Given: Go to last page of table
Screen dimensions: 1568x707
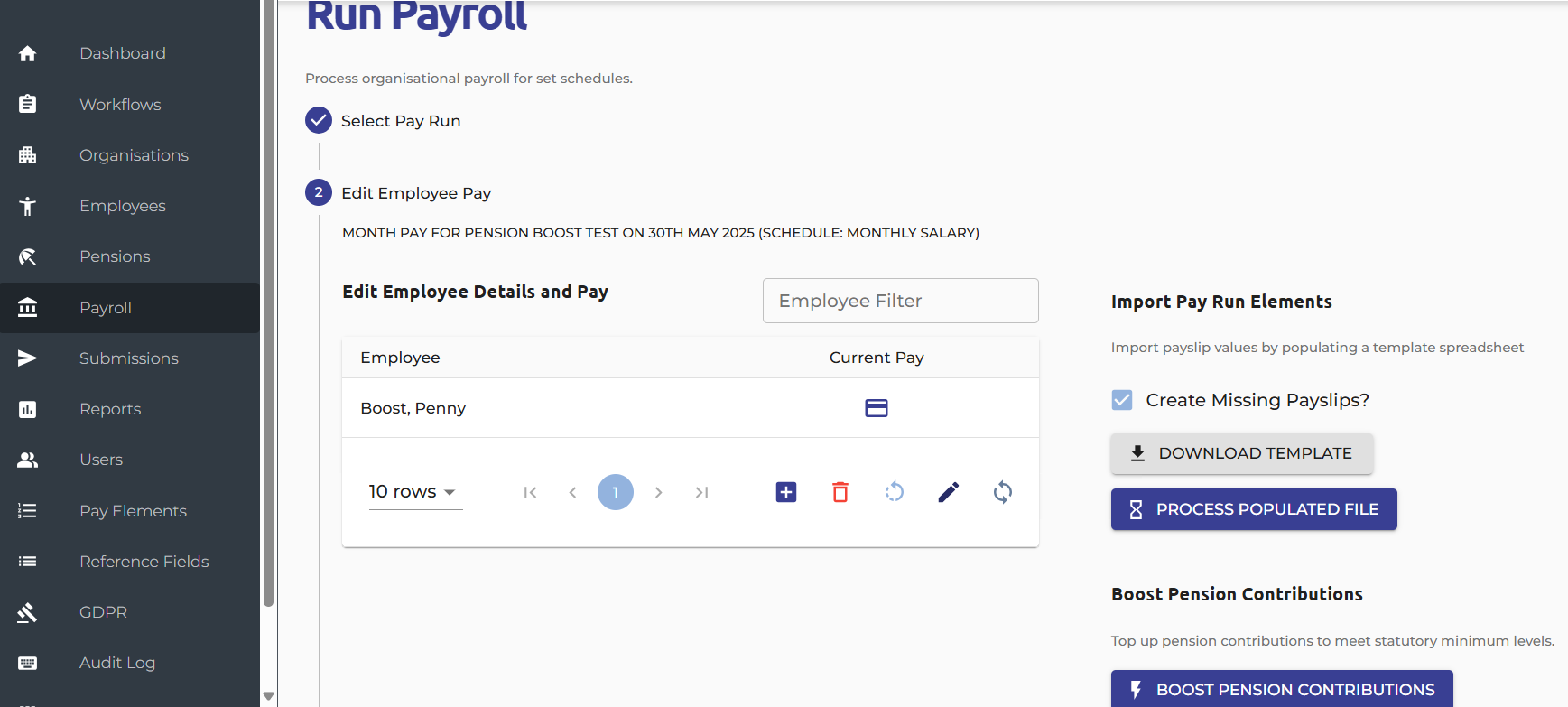Looking at the screenshot, I should 701,492.
